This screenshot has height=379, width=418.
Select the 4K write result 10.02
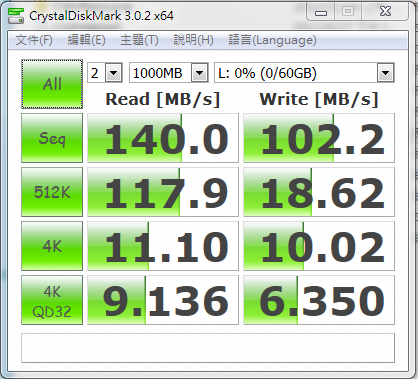[x=319, y=246]
